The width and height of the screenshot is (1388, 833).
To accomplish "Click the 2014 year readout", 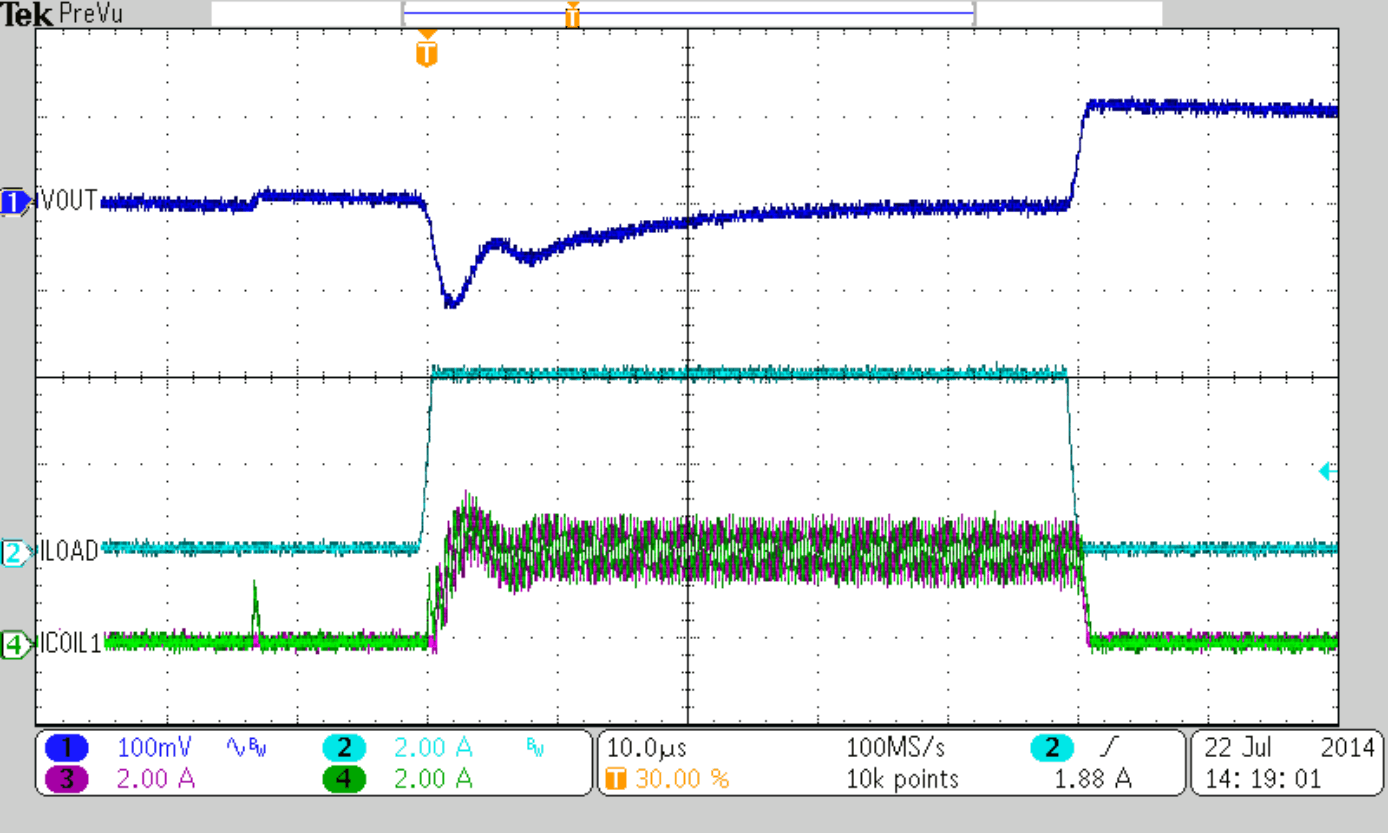I will click(1347, 747).
